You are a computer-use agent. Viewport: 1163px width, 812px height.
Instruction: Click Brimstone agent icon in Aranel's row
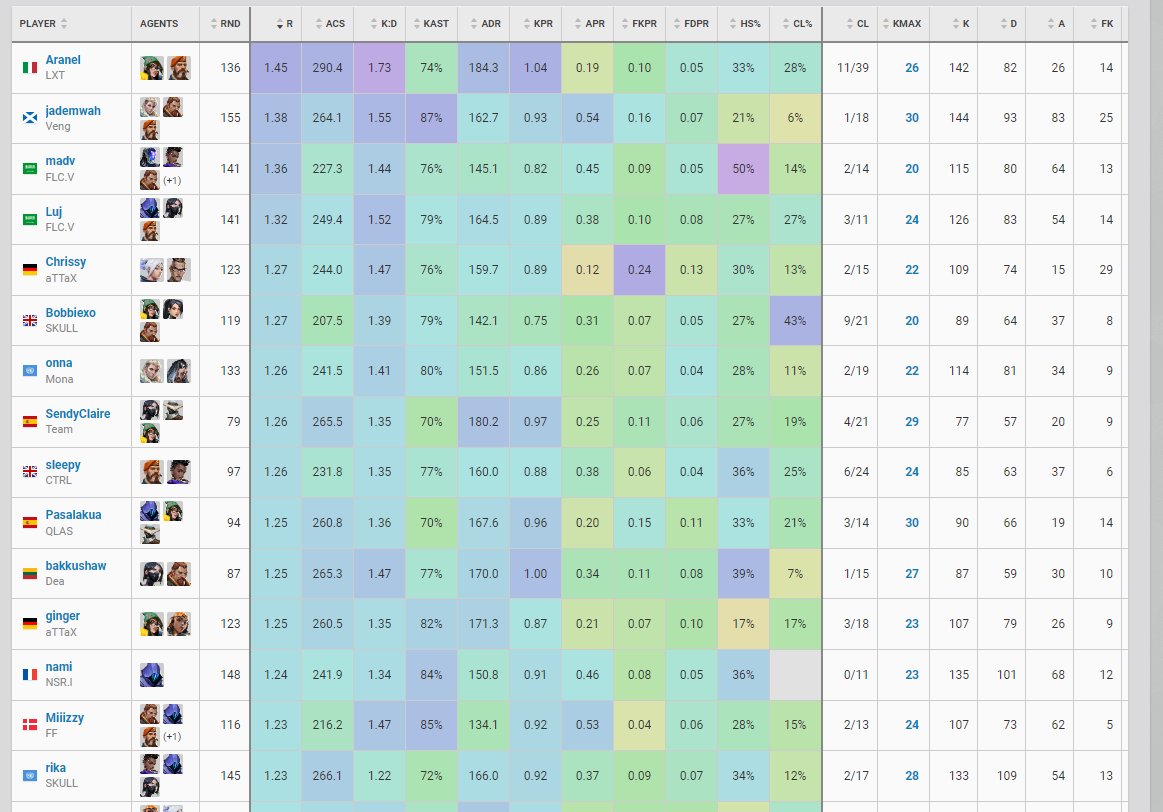(x=179, y=67)
